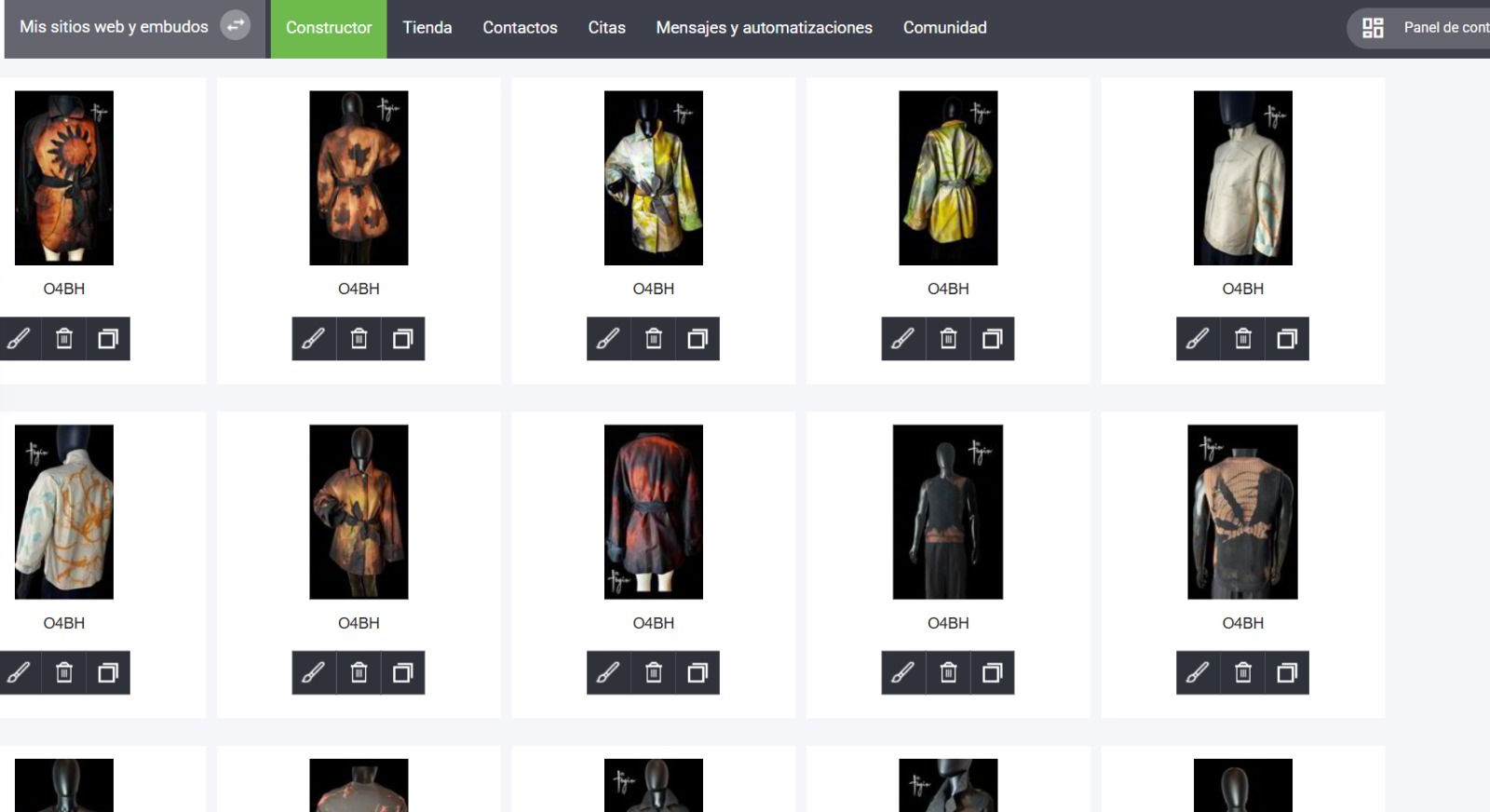Open the Constructor tab
Image resolution: width=1490 pixels, height=812 pixels.
point(329,28)
